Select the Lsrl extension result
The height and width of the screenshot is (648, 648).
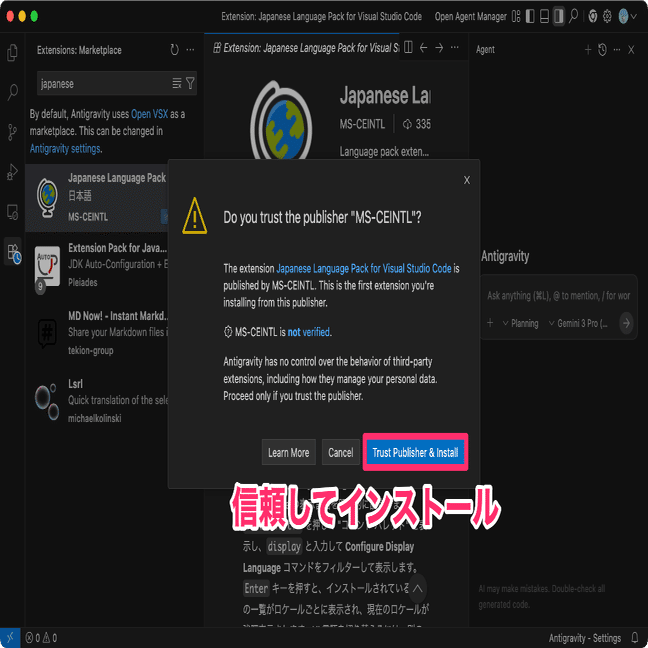(x=97, y=401)
